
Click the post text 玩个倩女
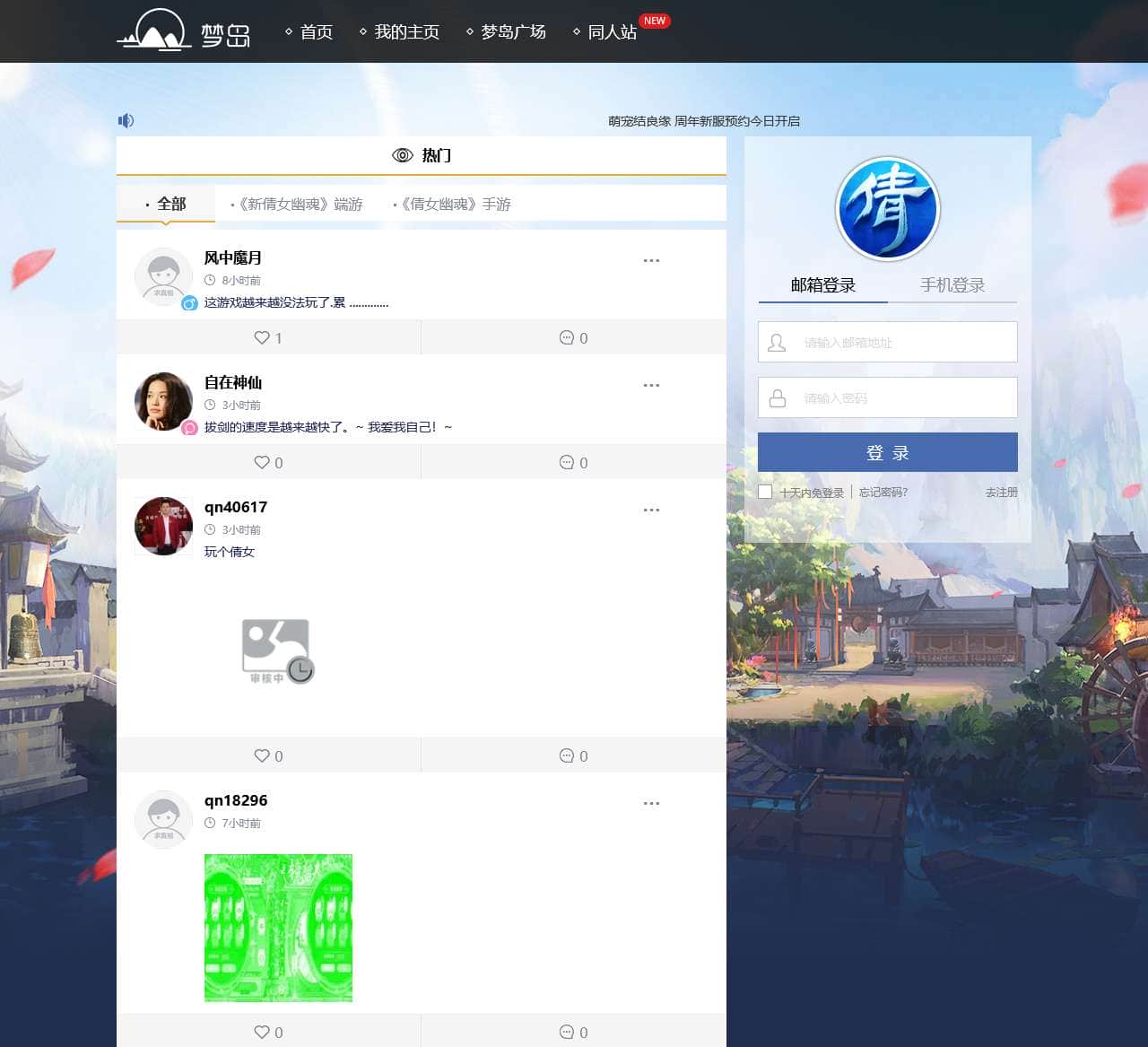click(x=230, y=552)
